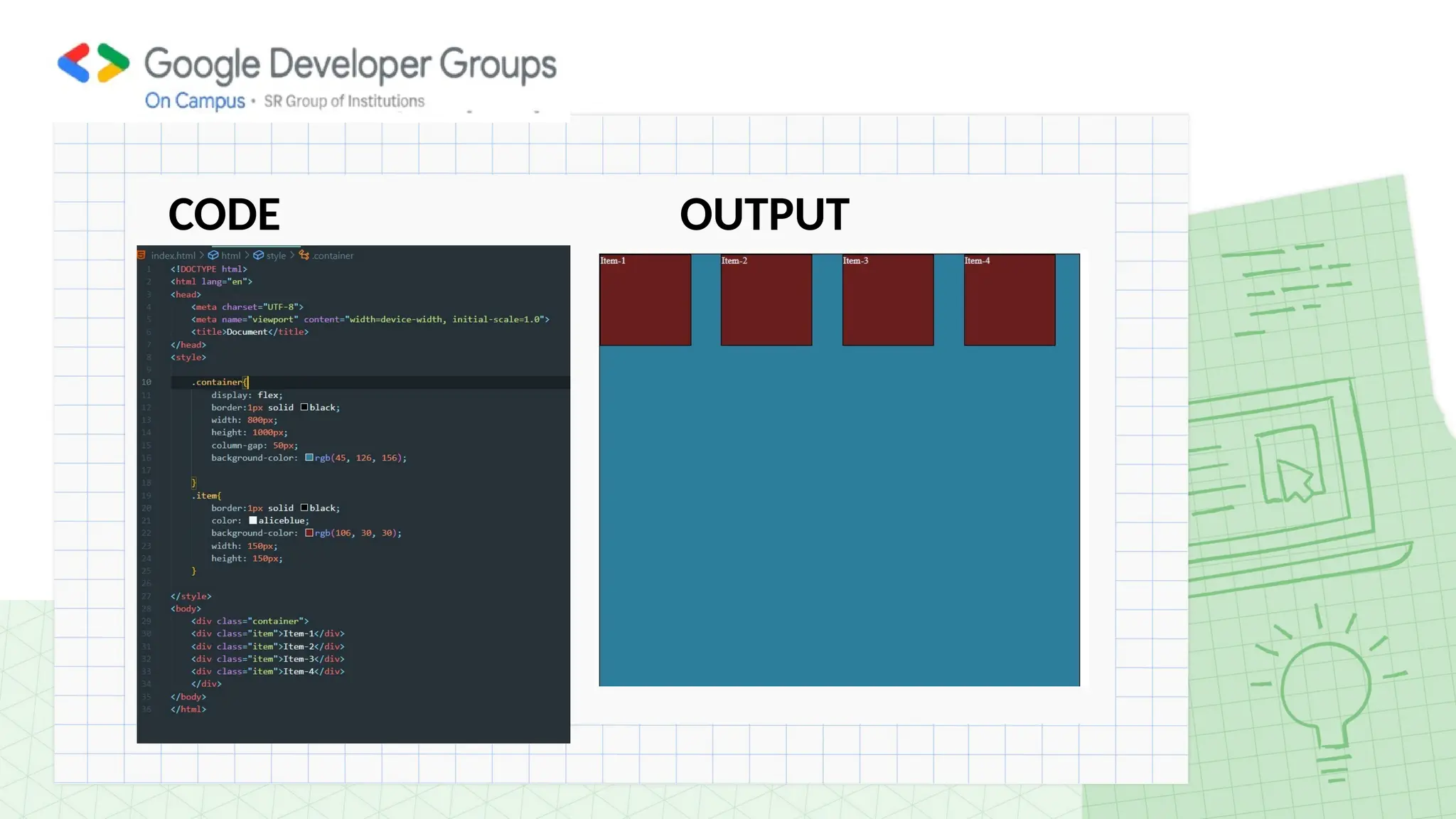Open red rgb(106, 30, 30) color swatch
This screenshot has width=1456, height=819.
click(309, 533)
